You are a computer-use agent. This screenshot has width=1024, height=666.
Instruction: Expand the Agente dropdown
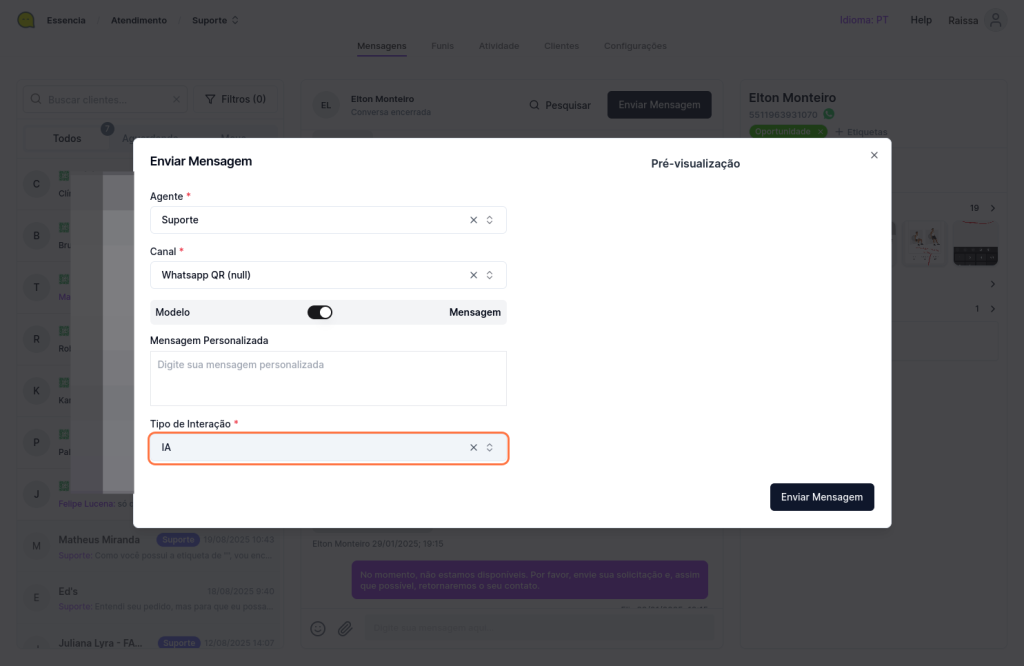click(x=490, y=220)
